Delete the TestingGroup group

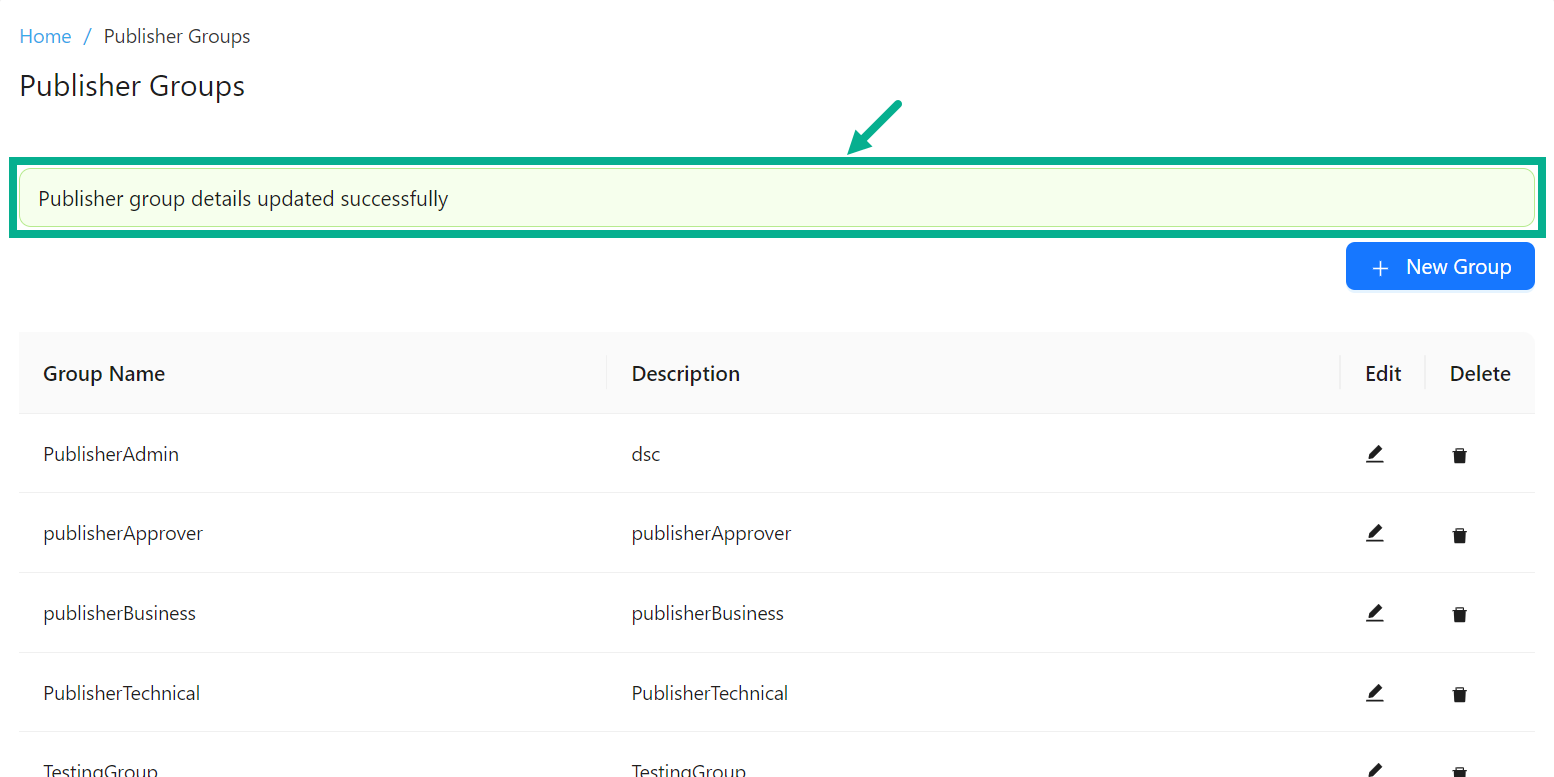1460,771
